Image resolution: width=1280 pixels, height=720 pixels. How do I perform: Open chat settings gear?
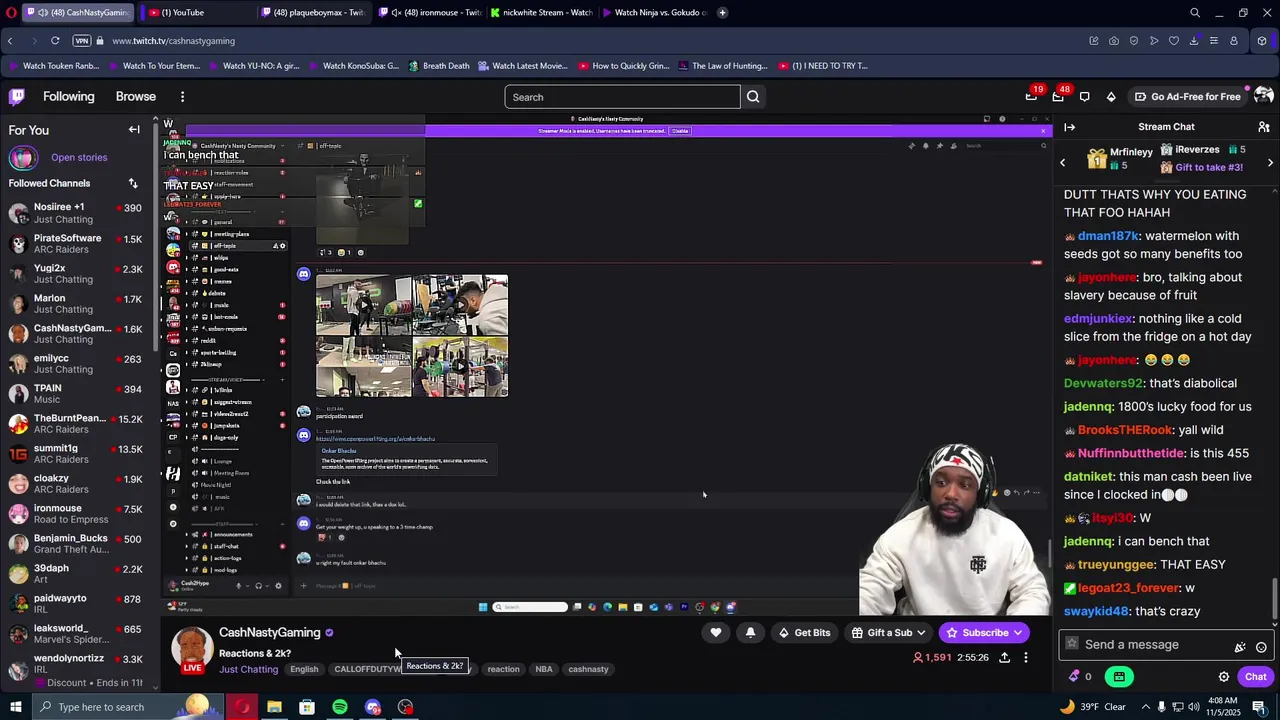(1224, 677)
